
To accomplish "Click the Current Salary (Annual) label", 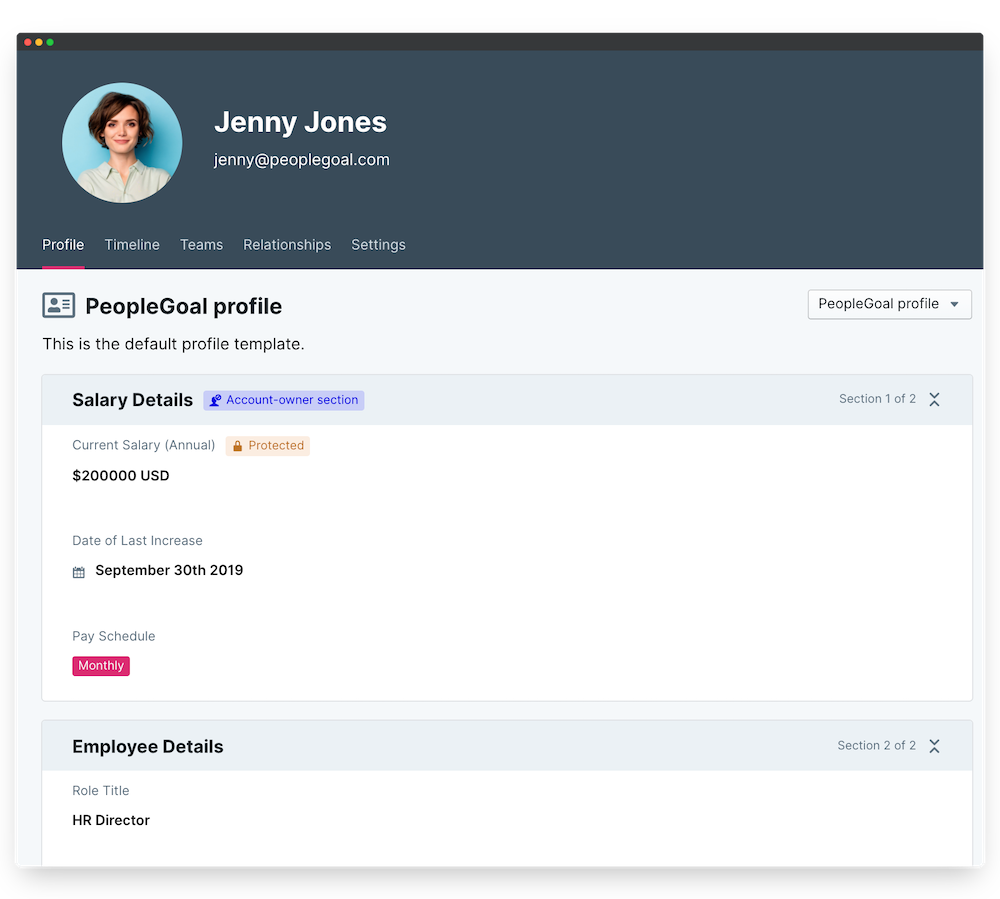I will coord(144,446).
